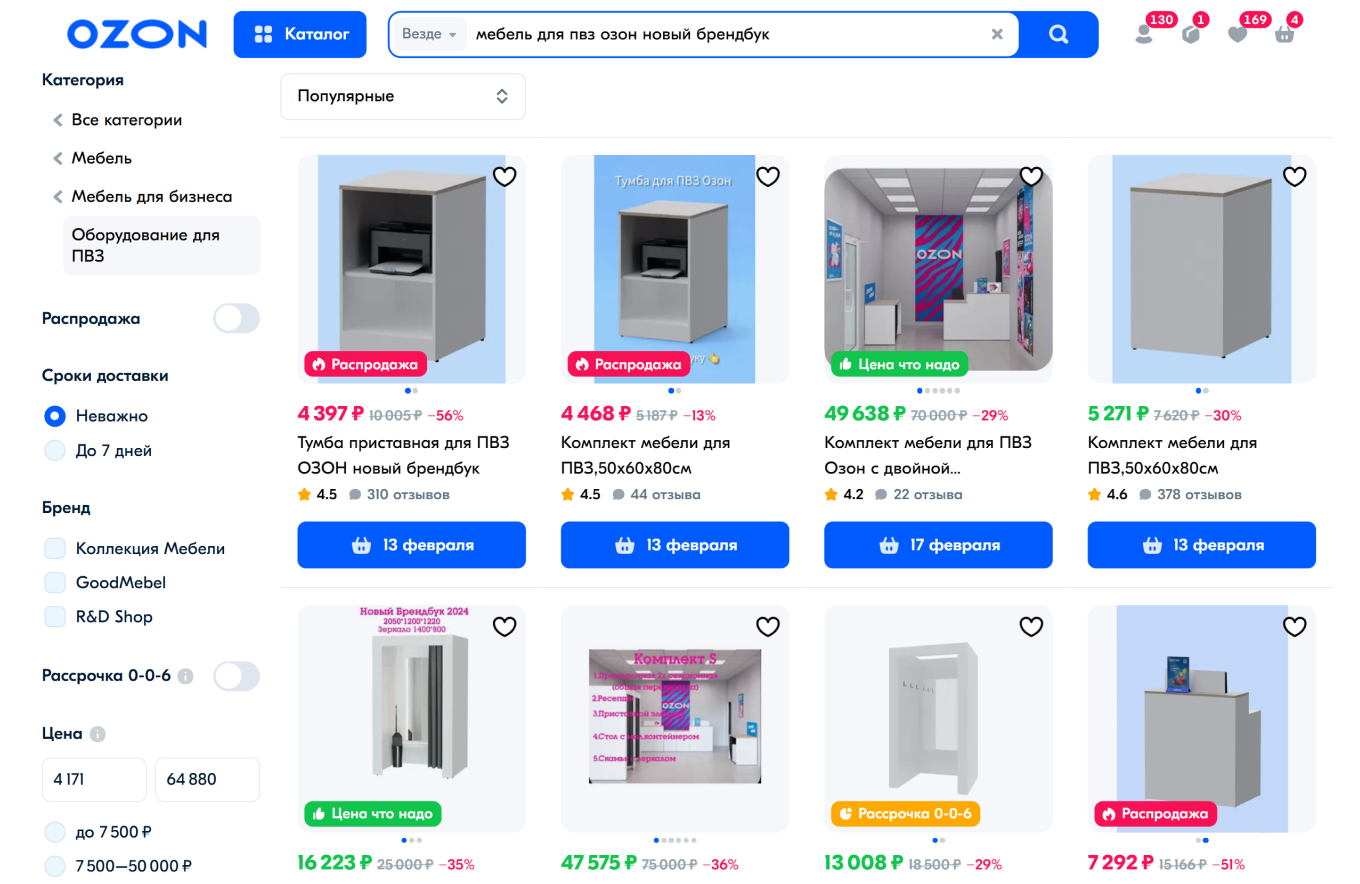Open favorites heart icon with 169 badge
1360x884 pixels.
(1238, 34)
